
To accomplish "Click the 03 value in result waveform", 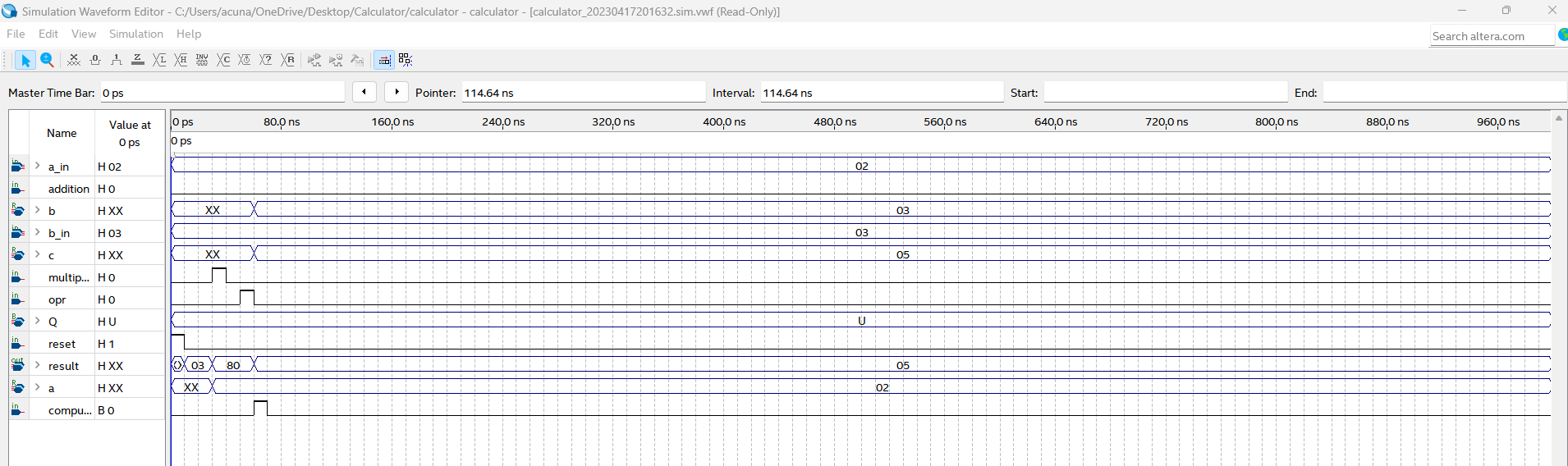I will pyautogui.click(x=198, y=365).
